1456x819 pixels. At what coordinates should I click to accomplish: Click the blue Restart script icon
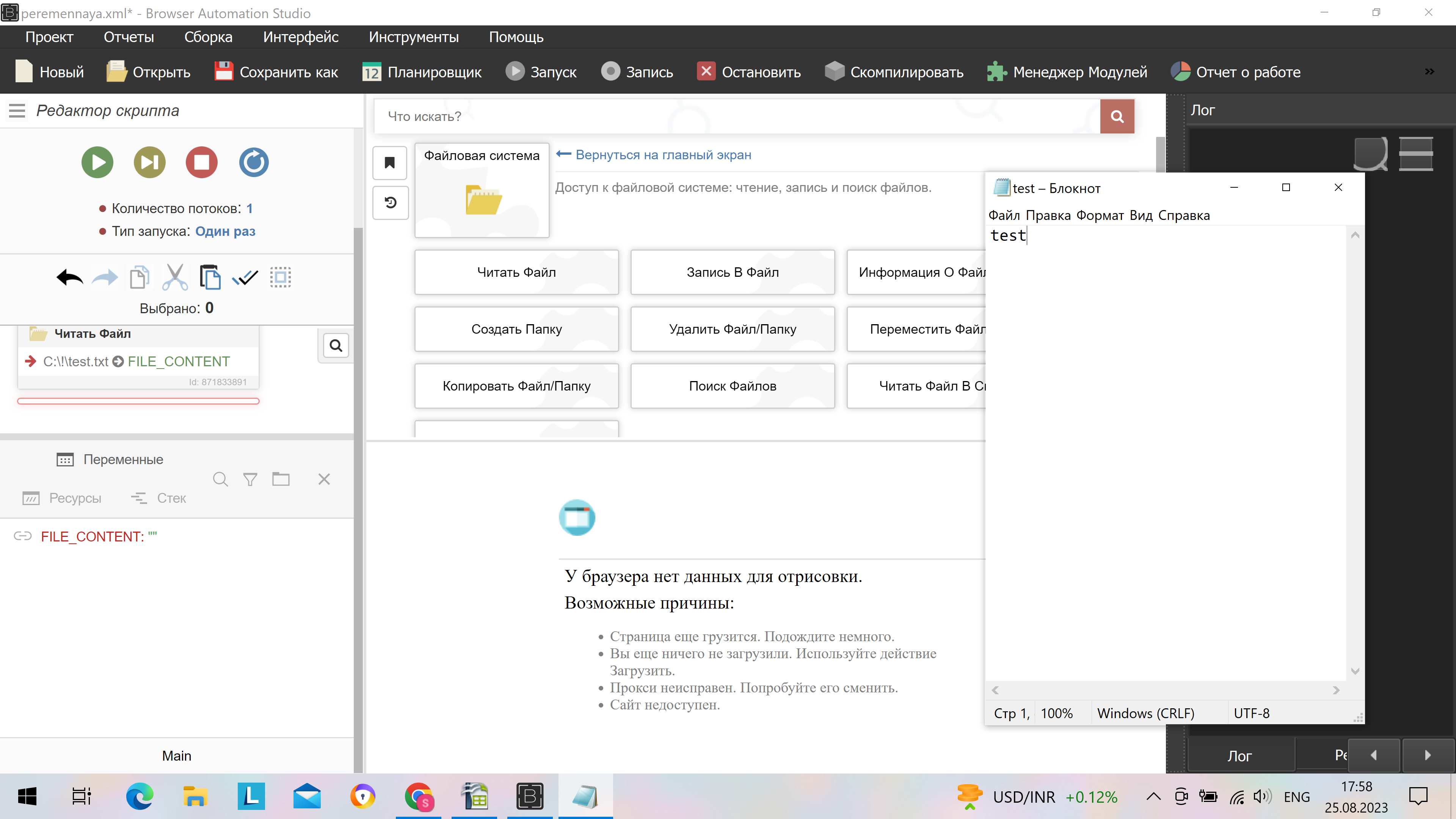point(254,162)
